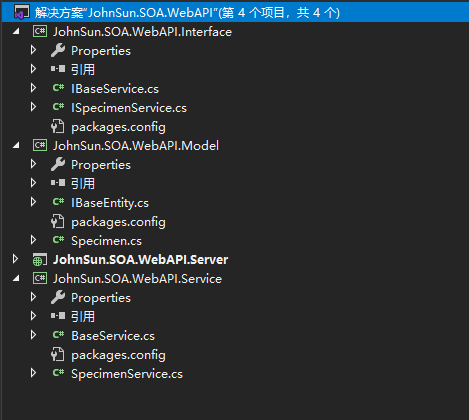Screen dimensions: 469x420
Task: Click the references icon under Model project
Action: point(58,183)
